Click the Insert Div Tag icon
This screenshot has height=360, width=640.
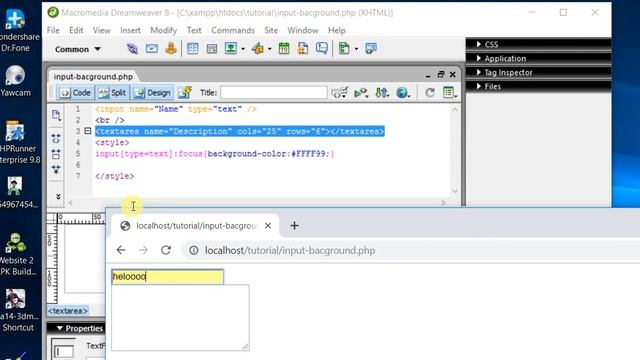[212, 49]
